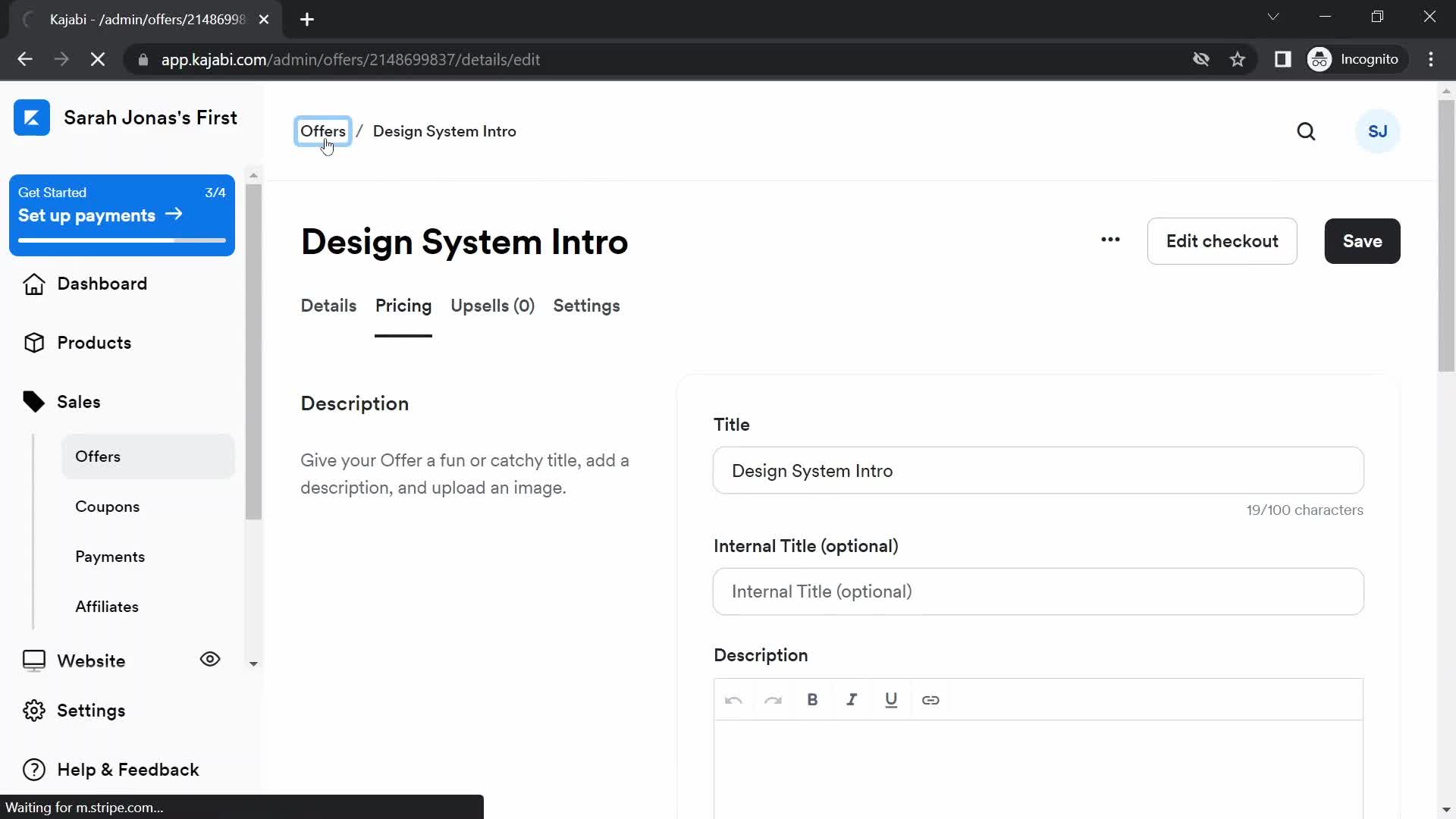
Task: Bookmark this page with star icon
Action: (1238, 59)
